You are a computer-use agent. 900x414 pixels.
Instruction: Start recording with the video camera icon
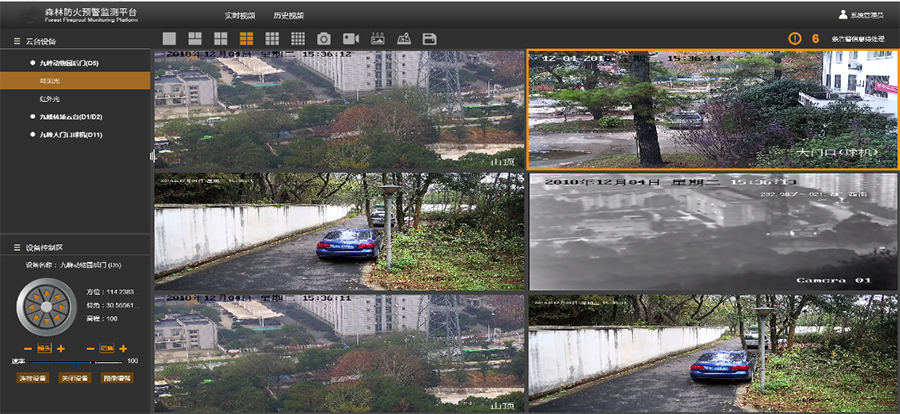(351, 38)
